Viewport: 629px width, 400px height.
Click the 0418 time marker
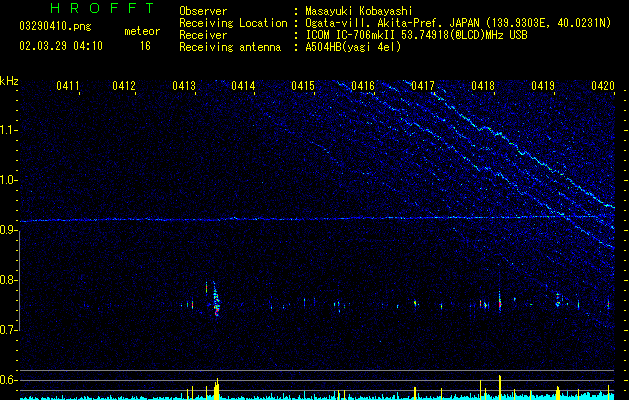pos(483,86)
